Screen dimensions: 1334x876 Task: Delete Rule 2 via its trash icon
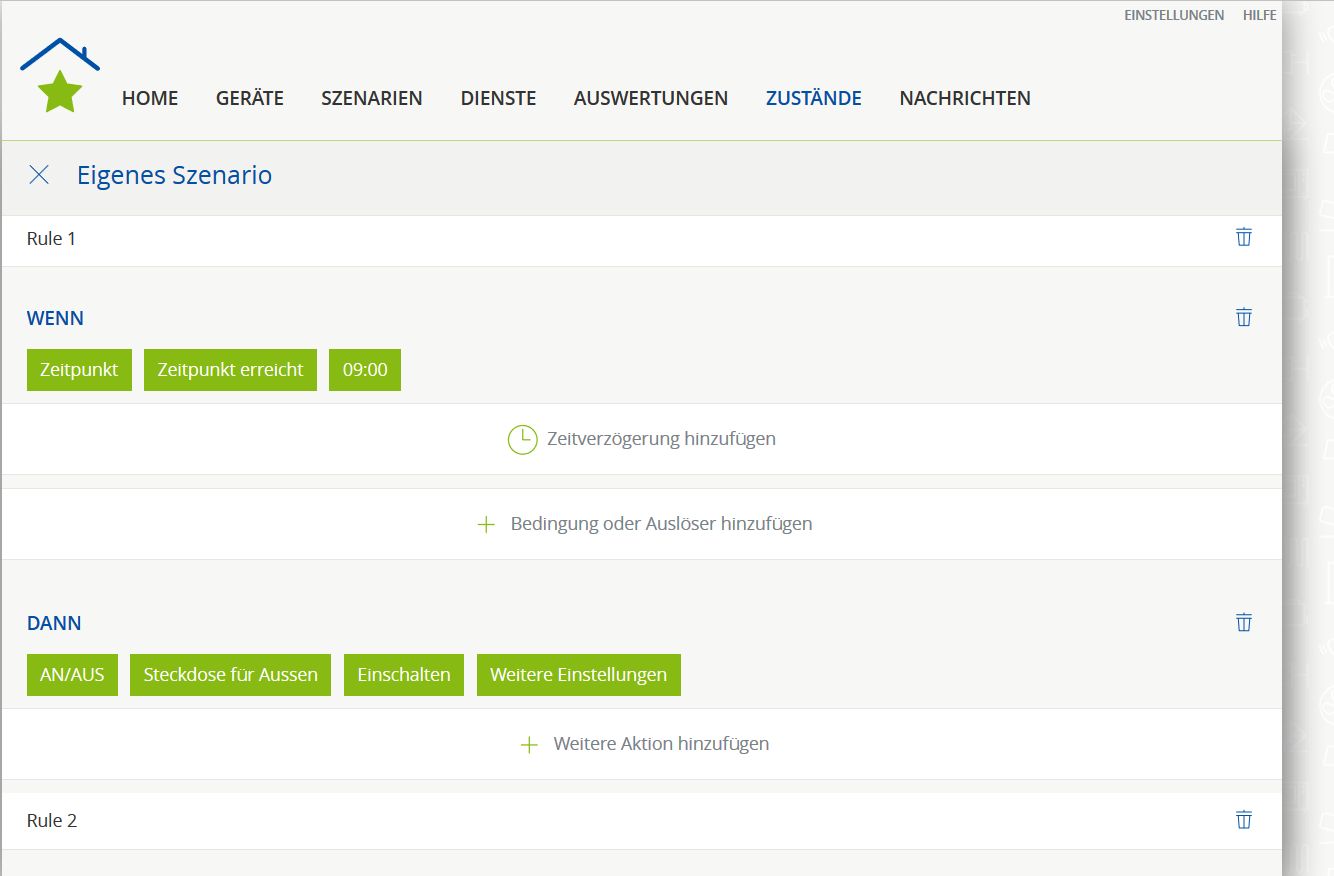point(1243,820)
